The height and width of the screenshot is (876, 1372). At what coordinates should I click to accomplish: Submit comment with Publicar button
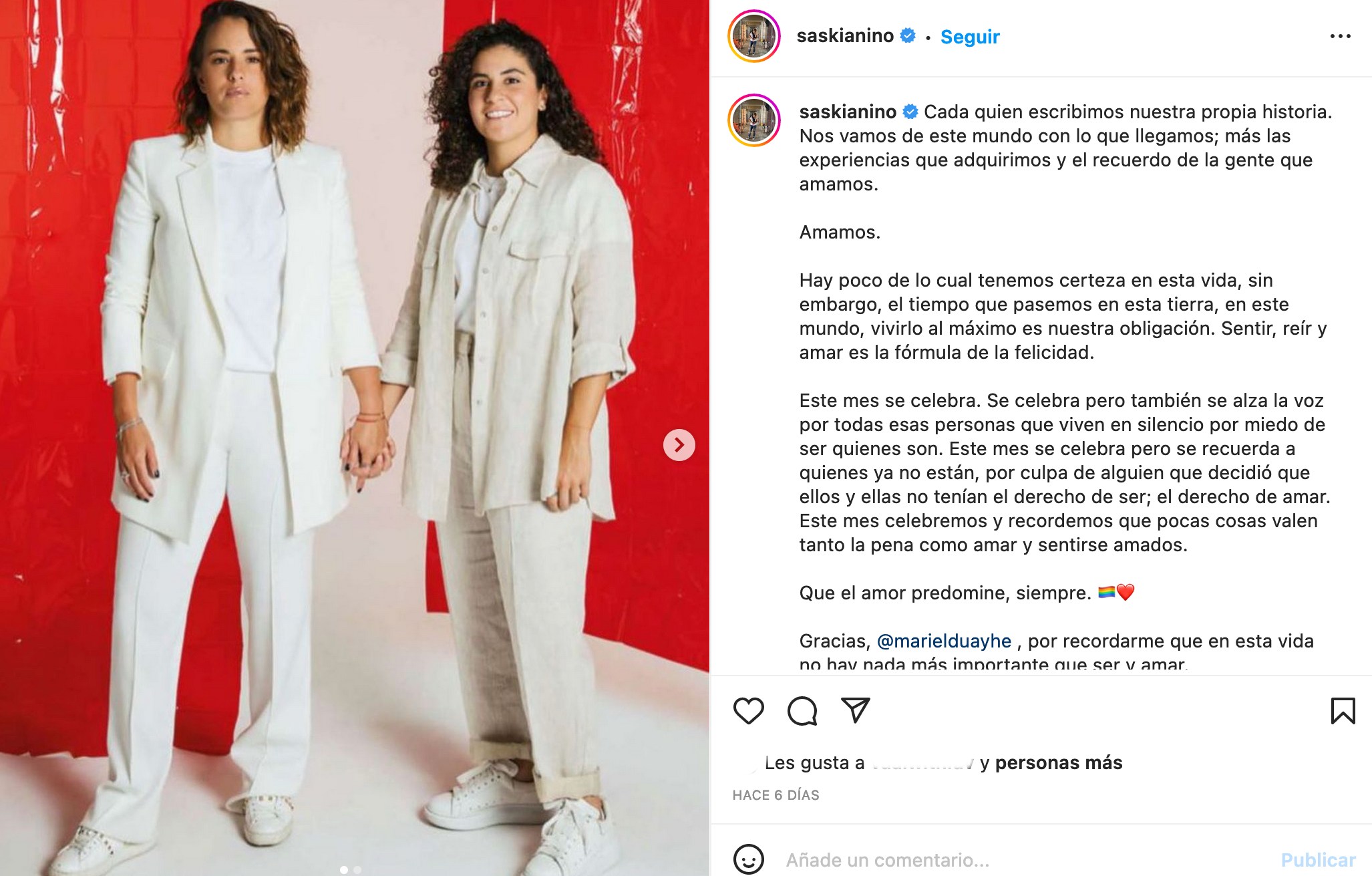coord(1318,859)
